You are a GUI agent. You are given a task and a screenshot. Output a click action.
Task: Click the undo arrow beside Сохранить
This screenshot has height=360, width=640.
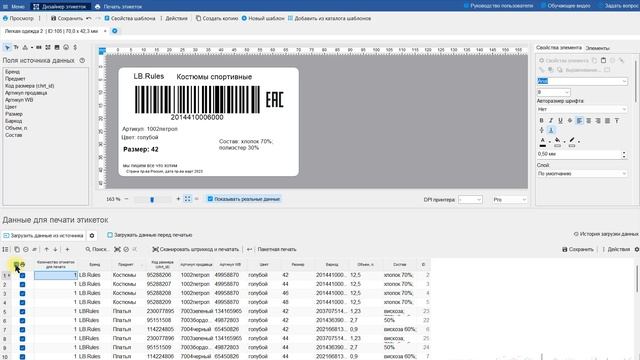pyautogui.click(x=89, y=18)
